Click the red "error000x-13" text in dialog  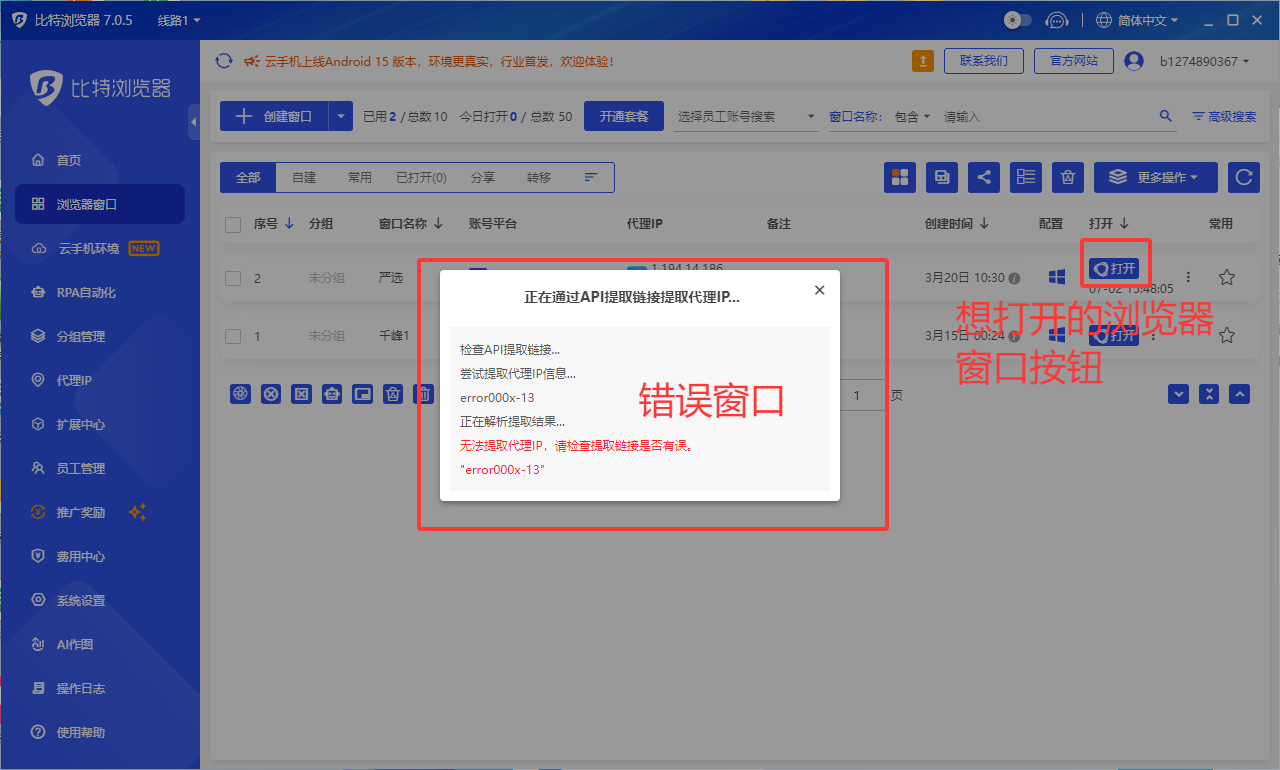click(502, 469)
